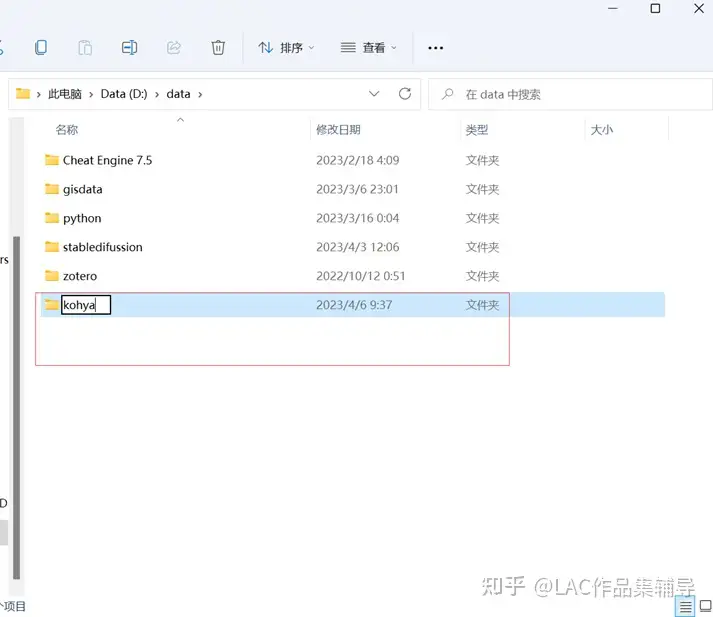This screenshot has width=713, height=617.
Task: Open the three-dot more options menu
Action: [435, 48]
